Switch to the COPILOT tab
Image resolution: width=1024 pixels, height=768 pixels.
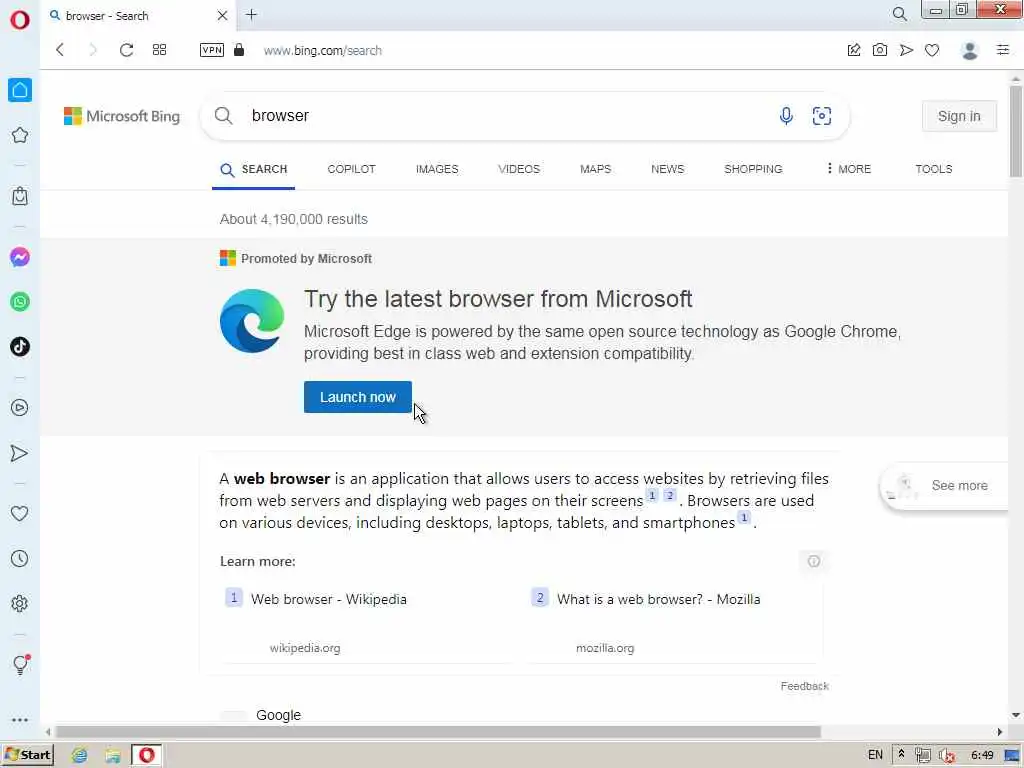tap(351, 169)
